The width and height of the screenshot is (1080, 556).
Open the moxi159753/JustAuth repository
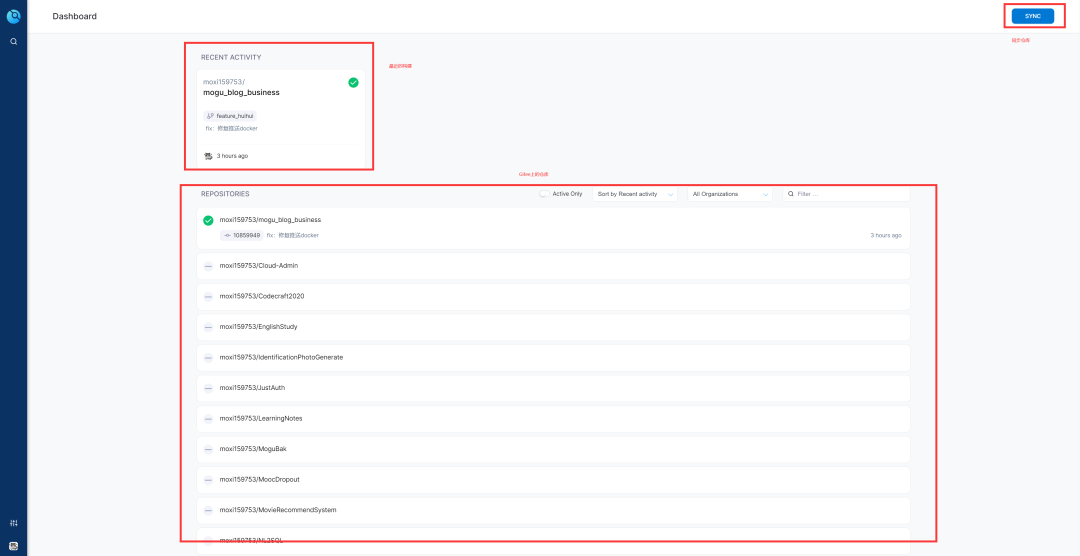point(553,388)
